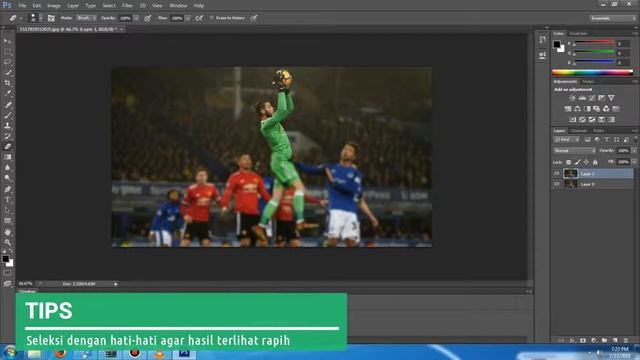This screenshot has height=360, width=640.
Task: Click the red channel slider
Action: [x=594, y=42]
